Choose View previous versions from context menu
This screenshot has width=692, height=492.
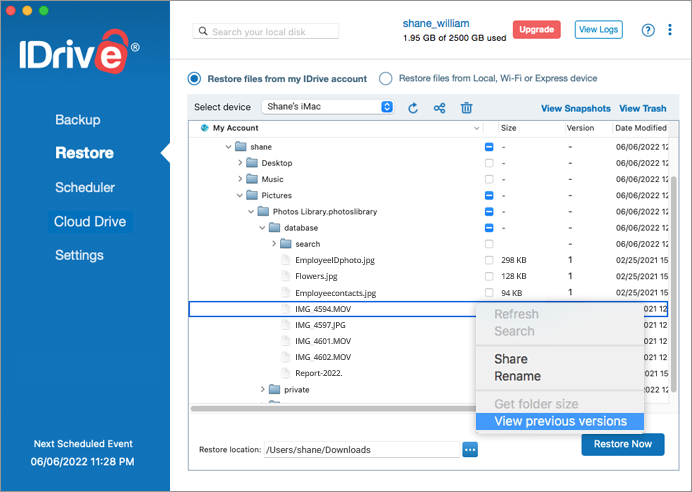(560, 421)
